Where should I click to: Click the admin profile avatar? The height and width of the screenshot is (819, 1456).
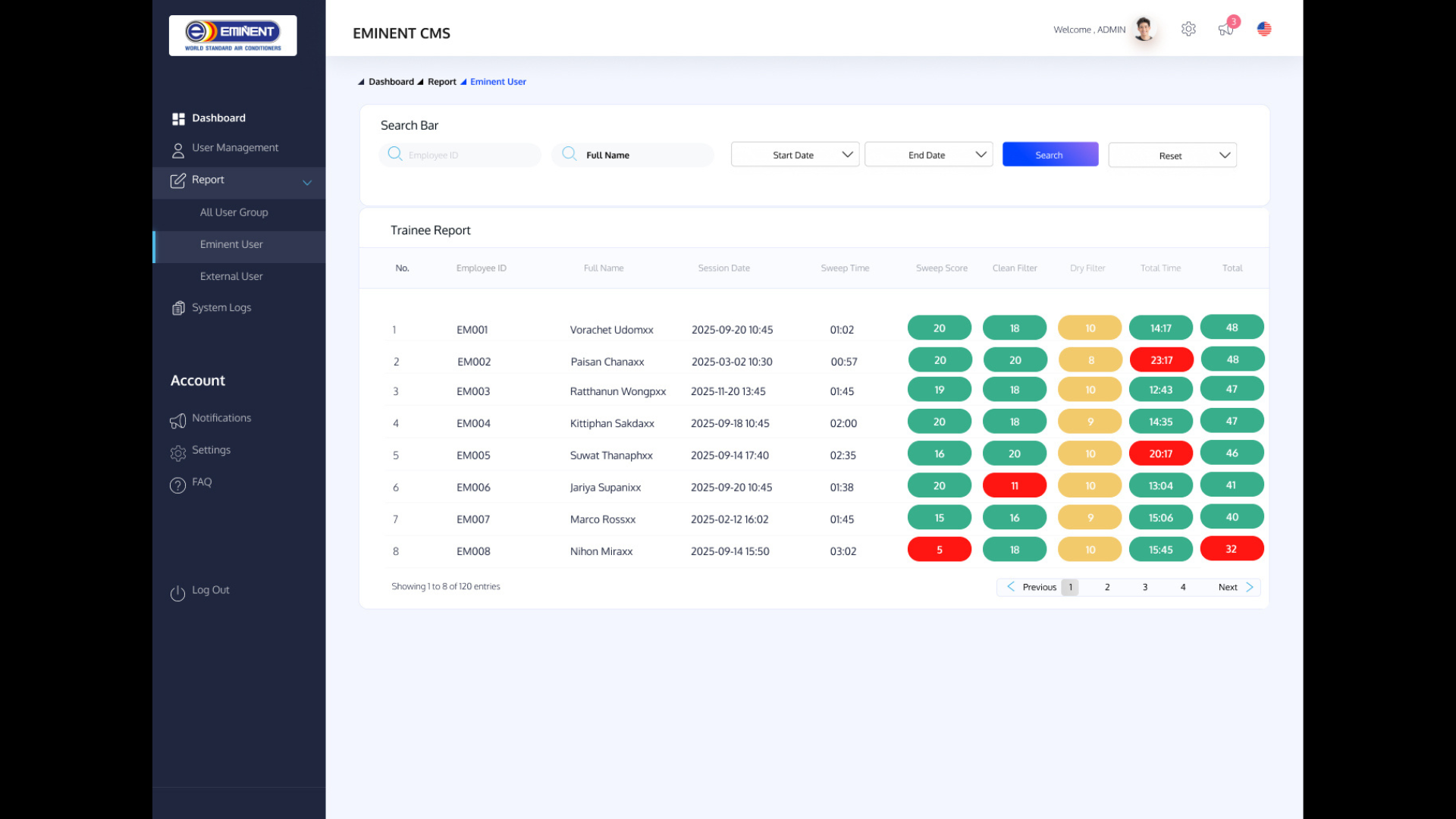[1144, 29]
